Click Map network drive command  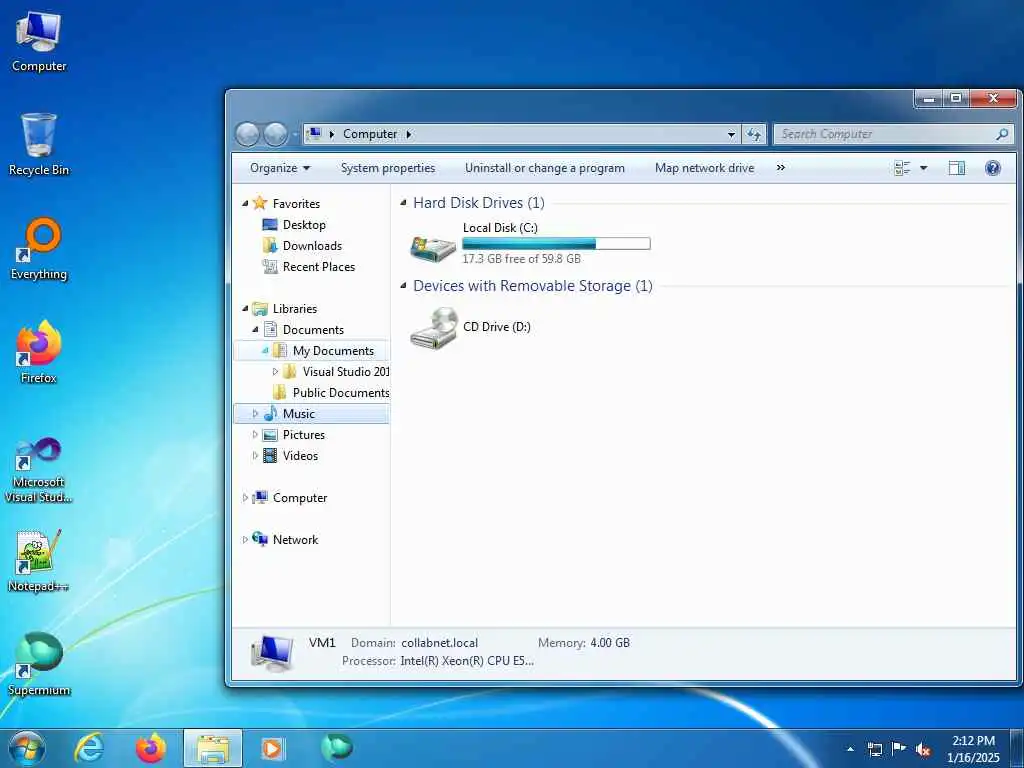click(x=704, y=168)
